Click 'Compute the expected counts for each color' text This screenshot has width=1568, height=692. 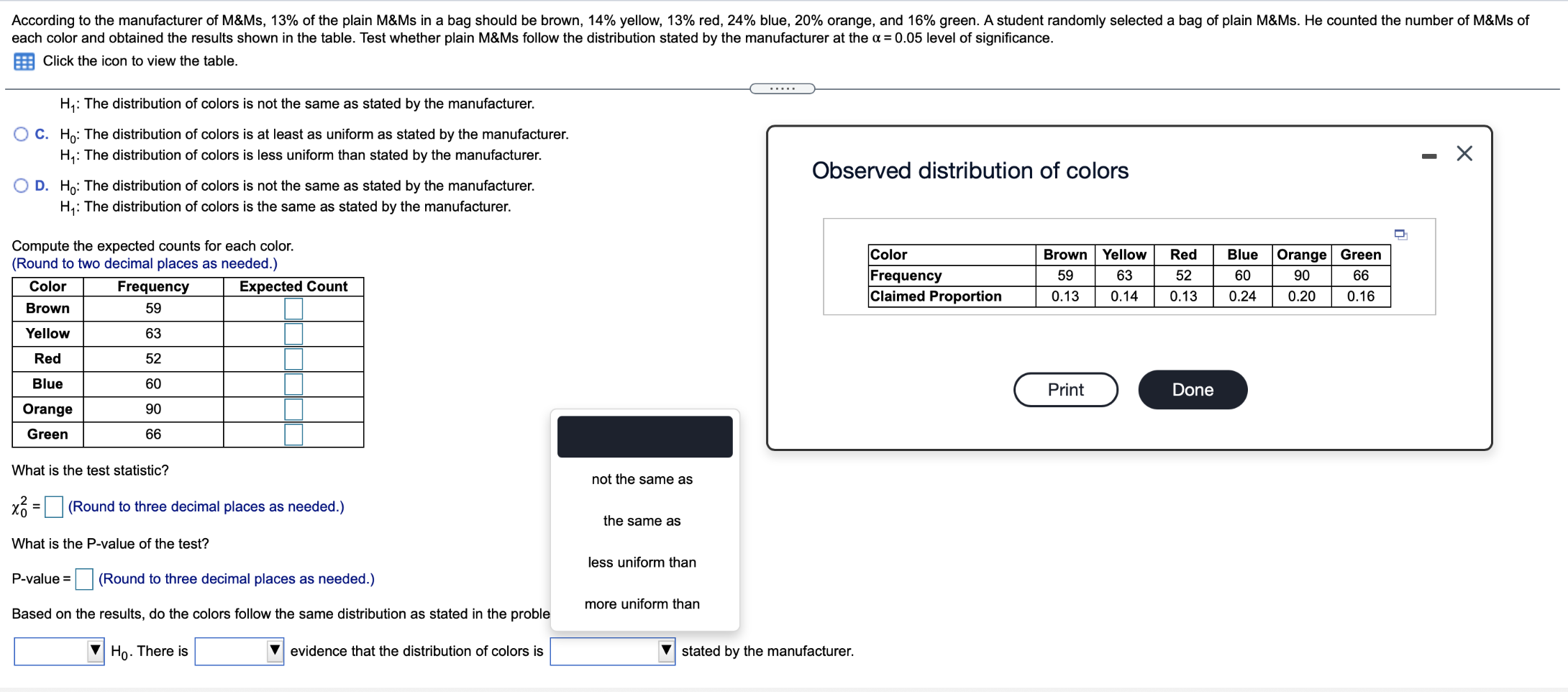pos(152,246)
